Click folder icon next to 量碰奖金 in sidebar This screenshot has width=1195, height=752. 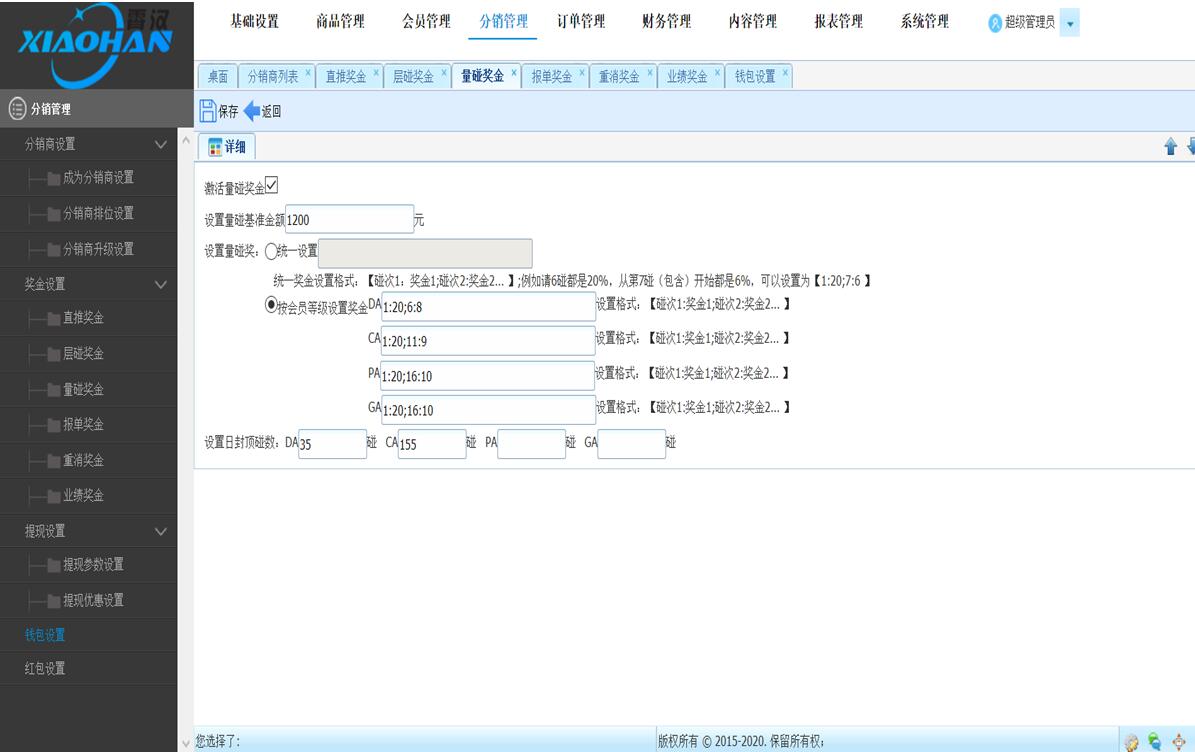tap(54, 390)
